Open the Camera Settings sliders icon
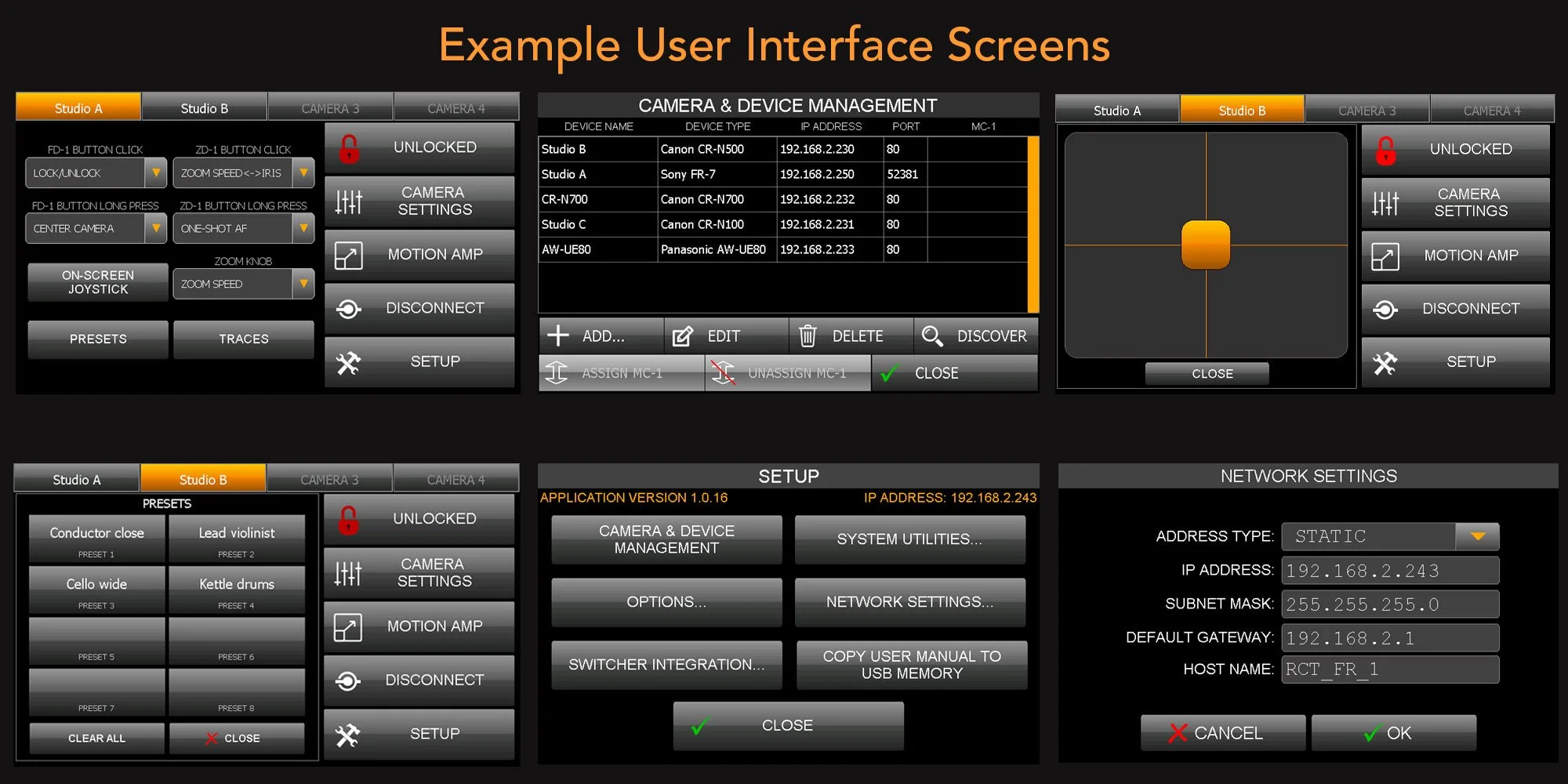Image resolution: width=1568 pixels, height=784 pixels. [x=347, y=201]
